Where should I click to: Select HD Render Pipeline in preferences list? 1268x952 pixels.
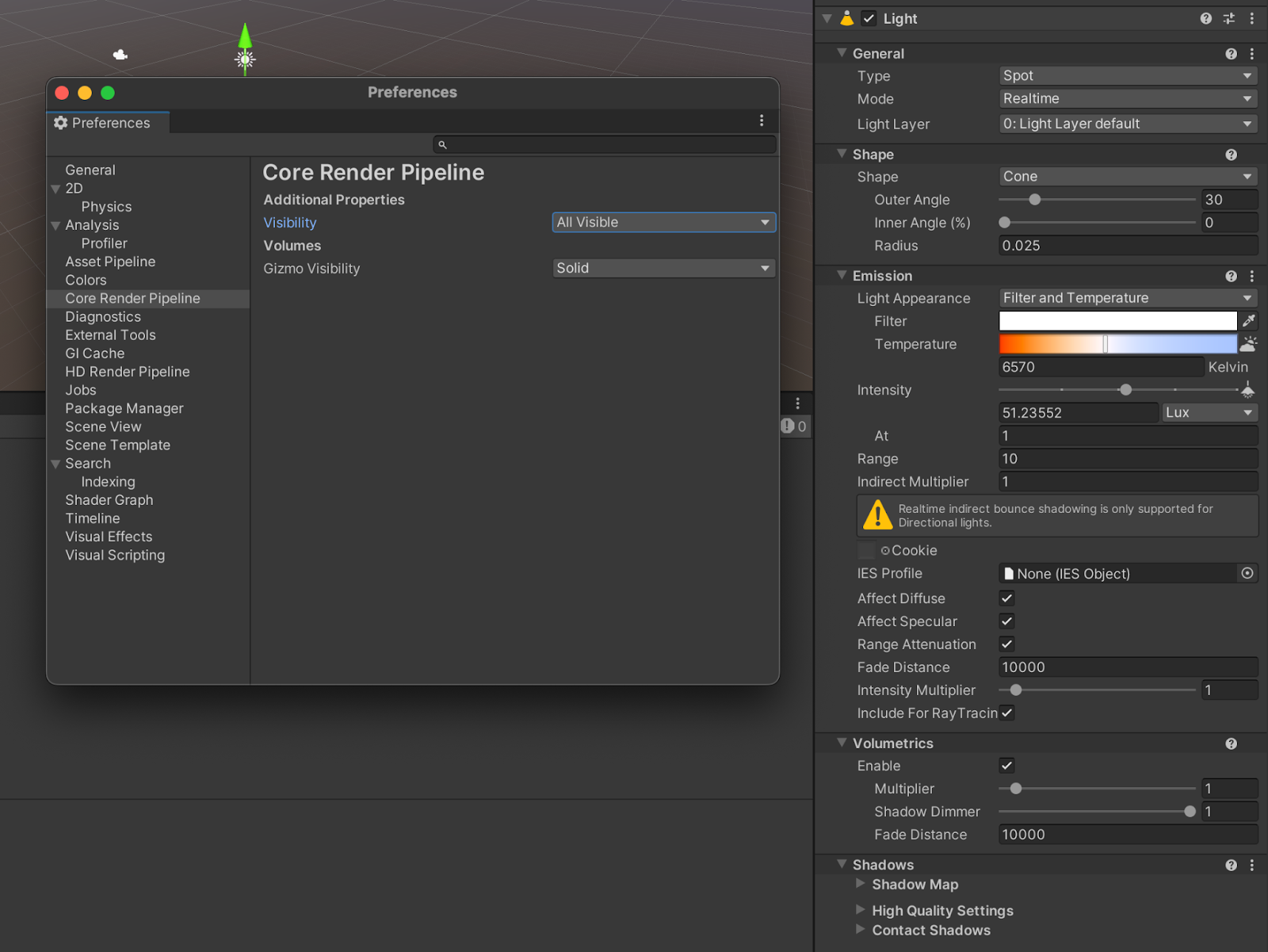pos(128,372)
